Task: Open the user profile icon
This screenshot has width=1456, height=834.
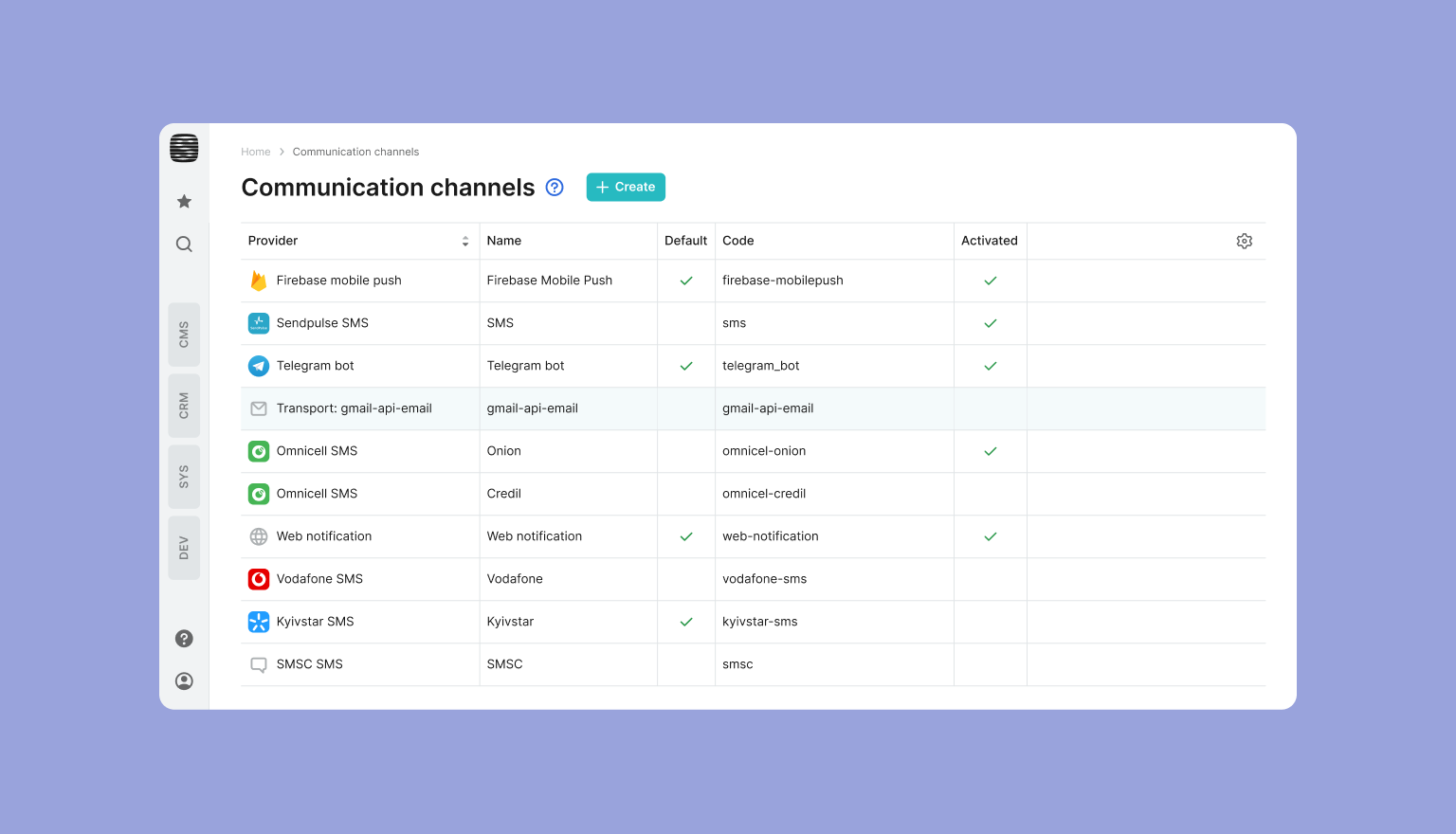Action: [x=184, y=681]
